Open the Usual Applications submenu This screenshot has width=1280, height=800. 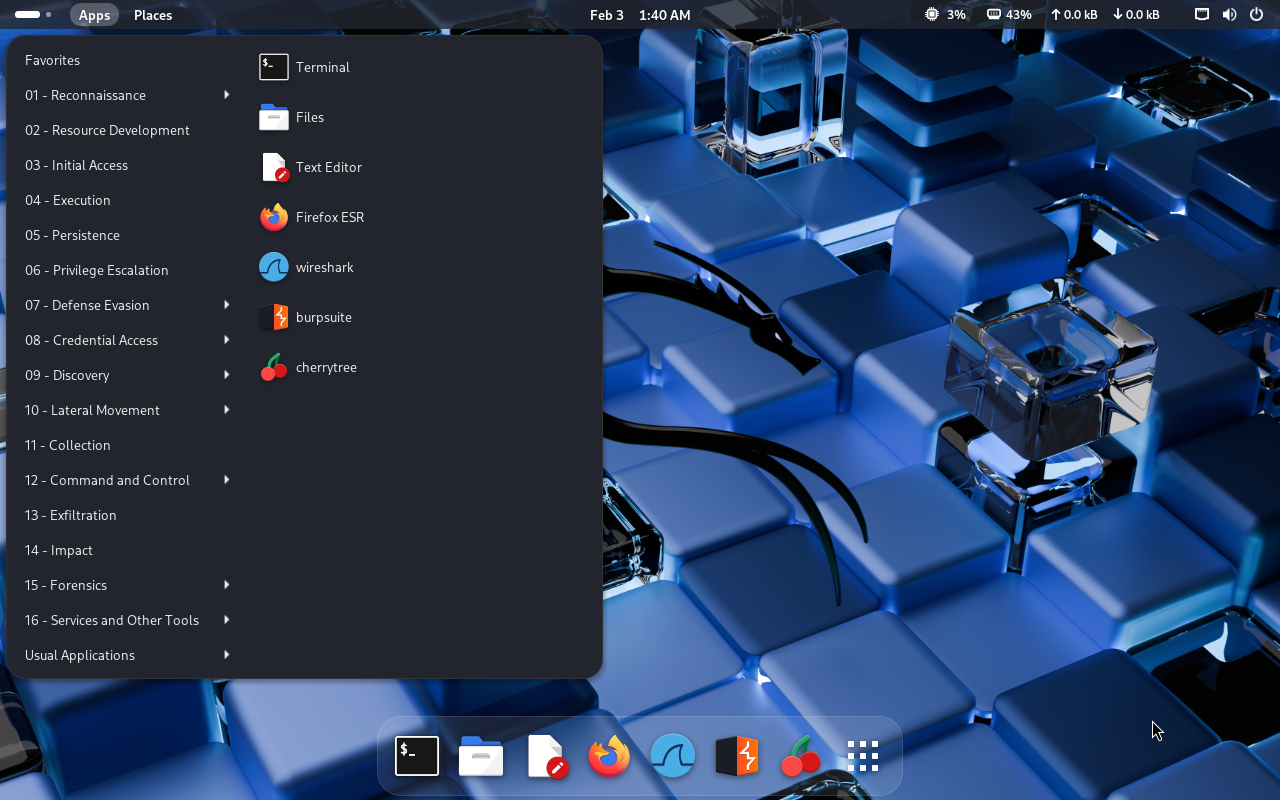coord(127,655)
